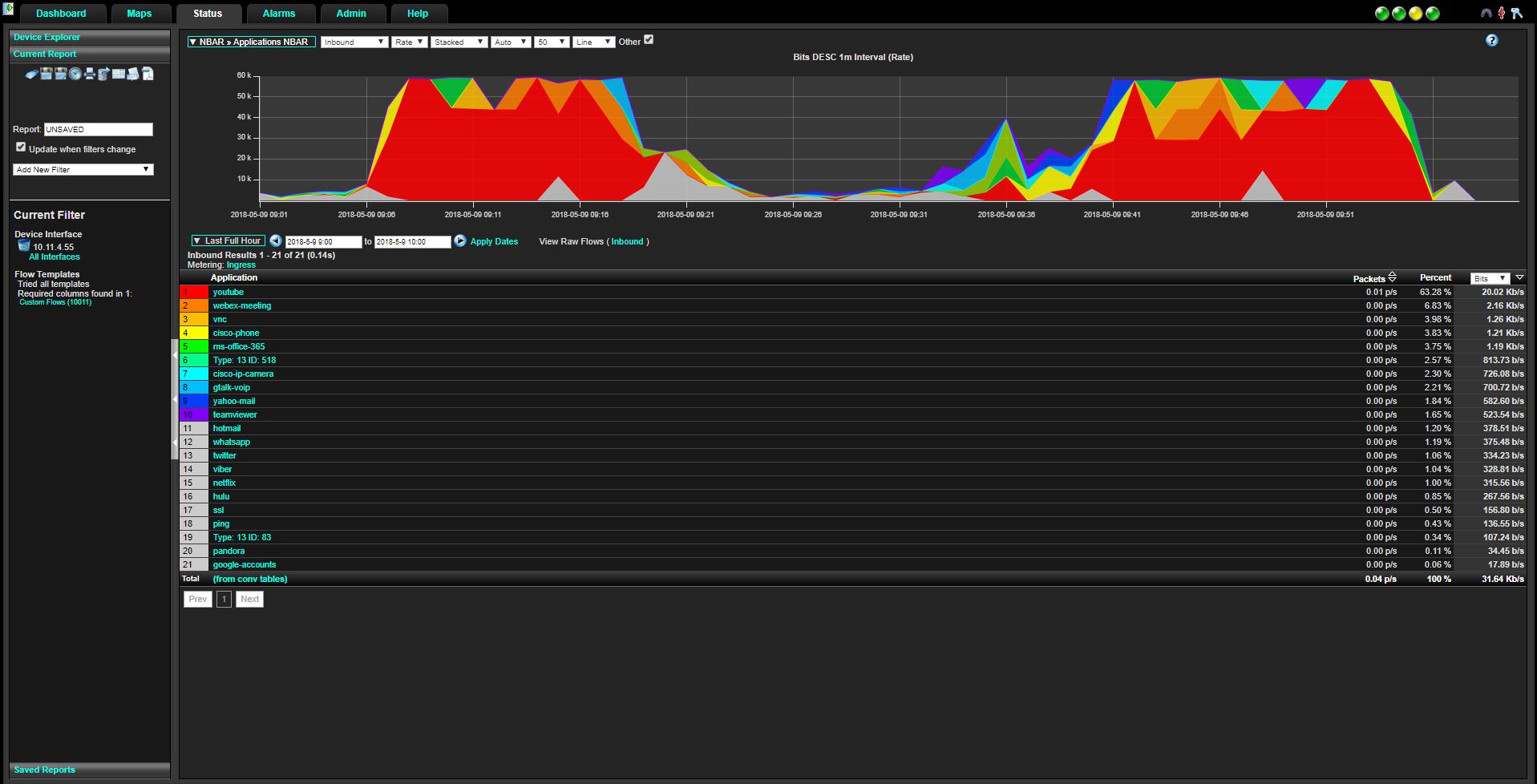Open the Stacked graph dropdown
This screenshot has width=1537, height=784.
[459, 42]
